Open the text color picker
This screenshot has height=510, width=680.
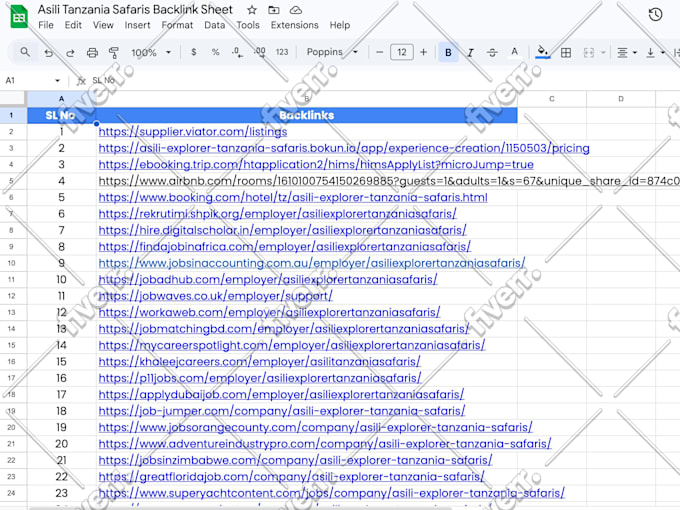[x=514, y=52]
